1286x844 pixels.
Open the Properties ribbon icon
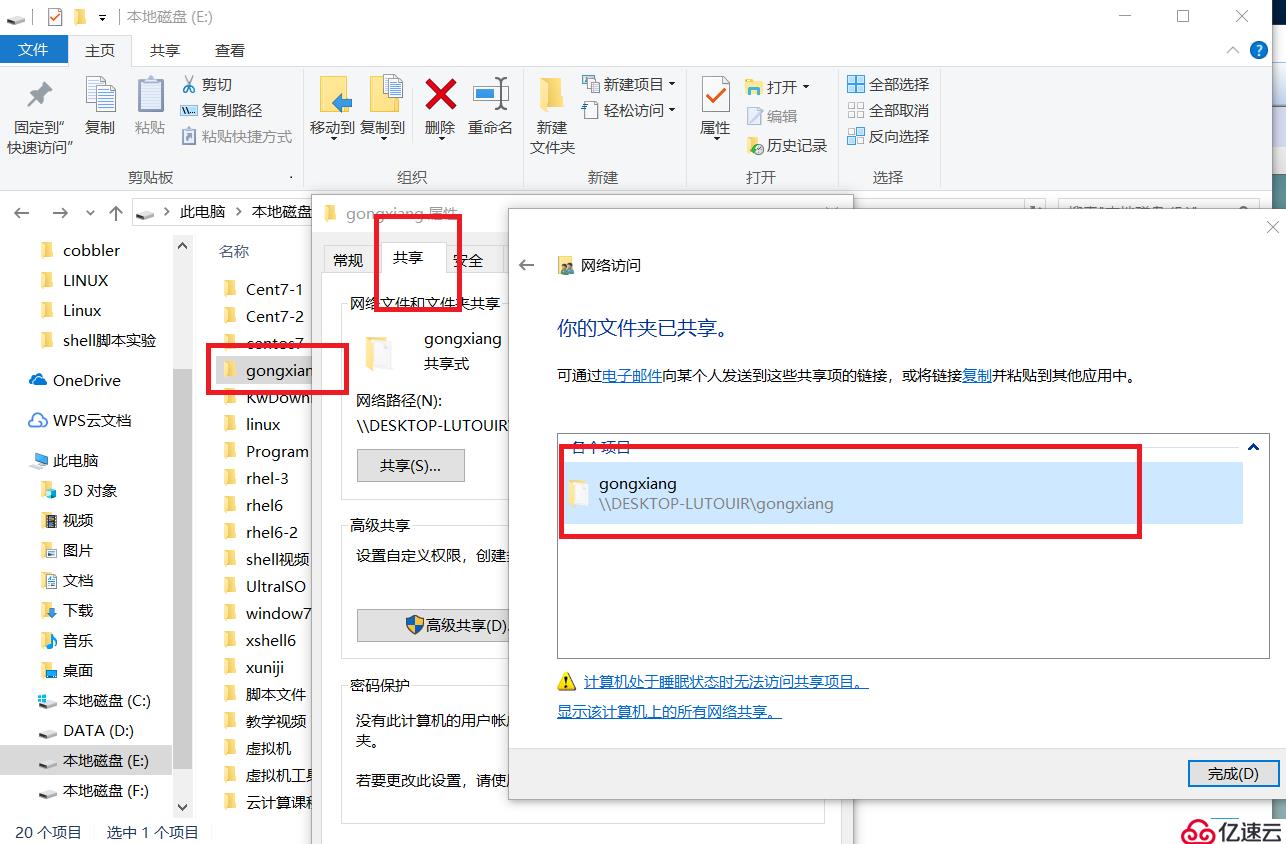coord(715,97)
